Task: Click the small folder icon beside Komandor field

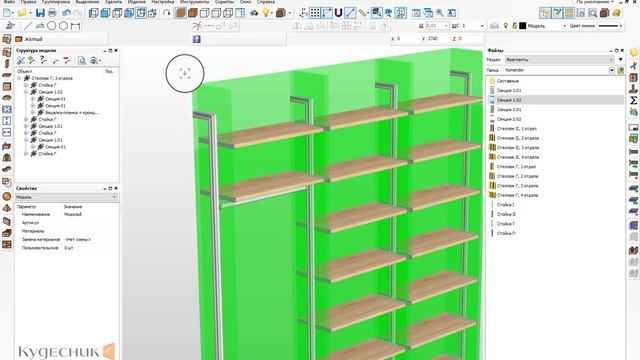Action: (x=620, y=71)
